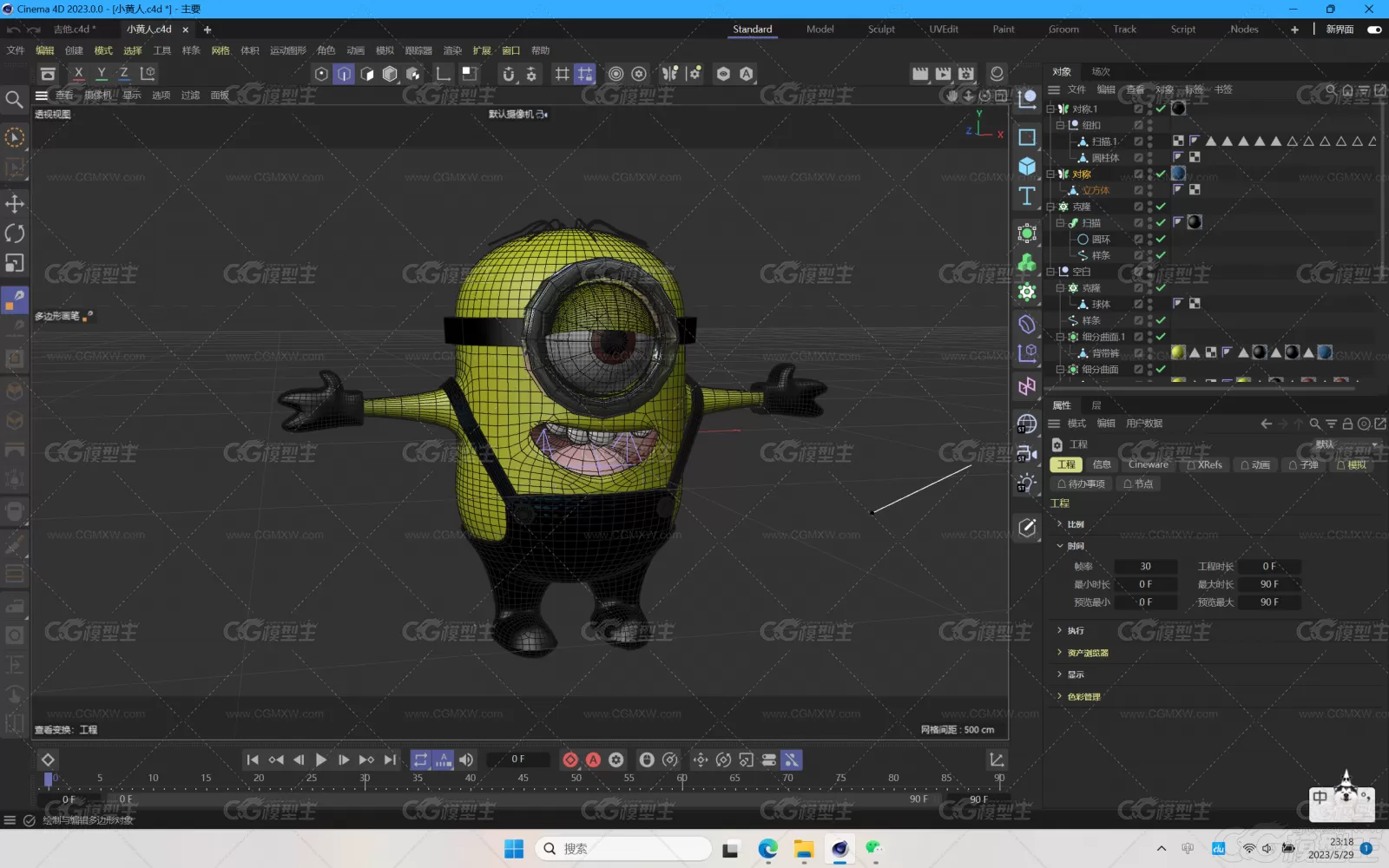The height and width of the screenshot is (868, 1389).
Task: Select the Text spline T icon
Action: (x=1027, y=196)
